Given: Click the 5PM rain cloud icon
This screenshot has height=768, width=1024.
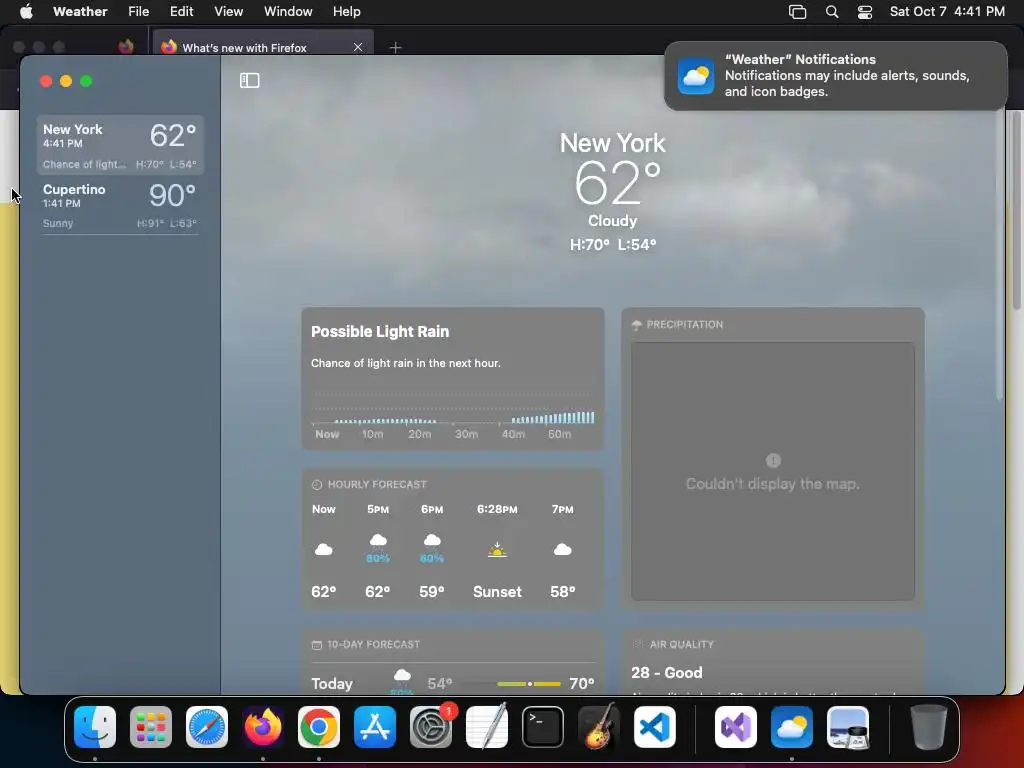Looking at the screenshot, I should tap(377, 541).
